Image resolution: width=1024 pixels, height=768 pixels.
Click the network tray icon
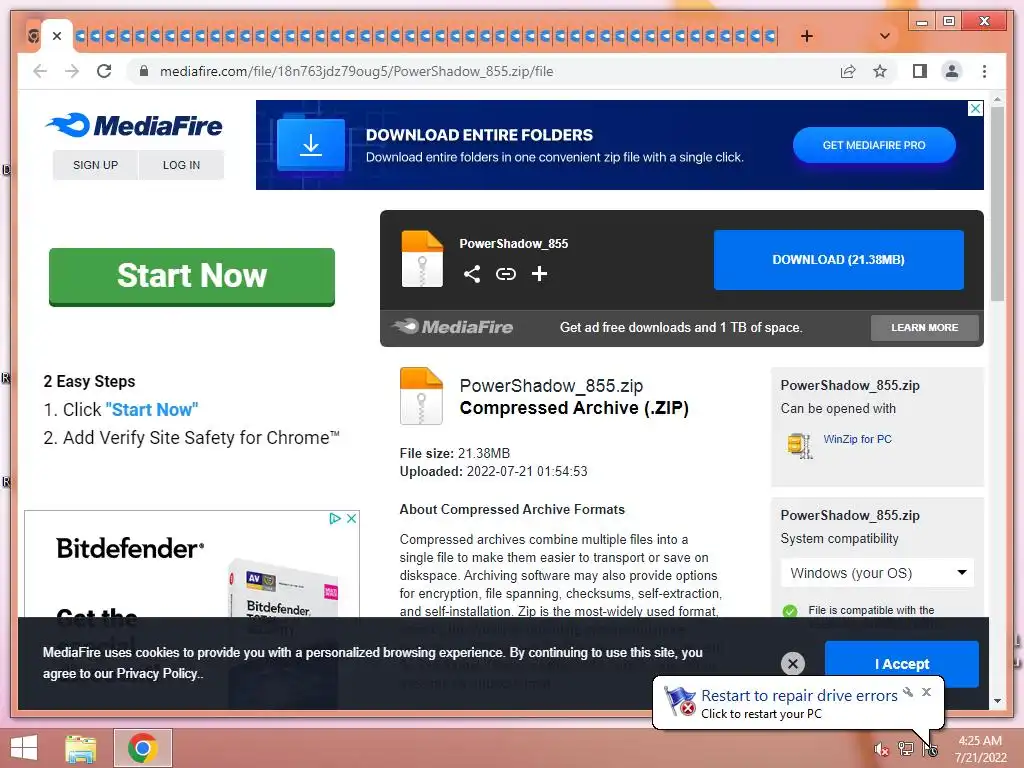pos(906,749)
